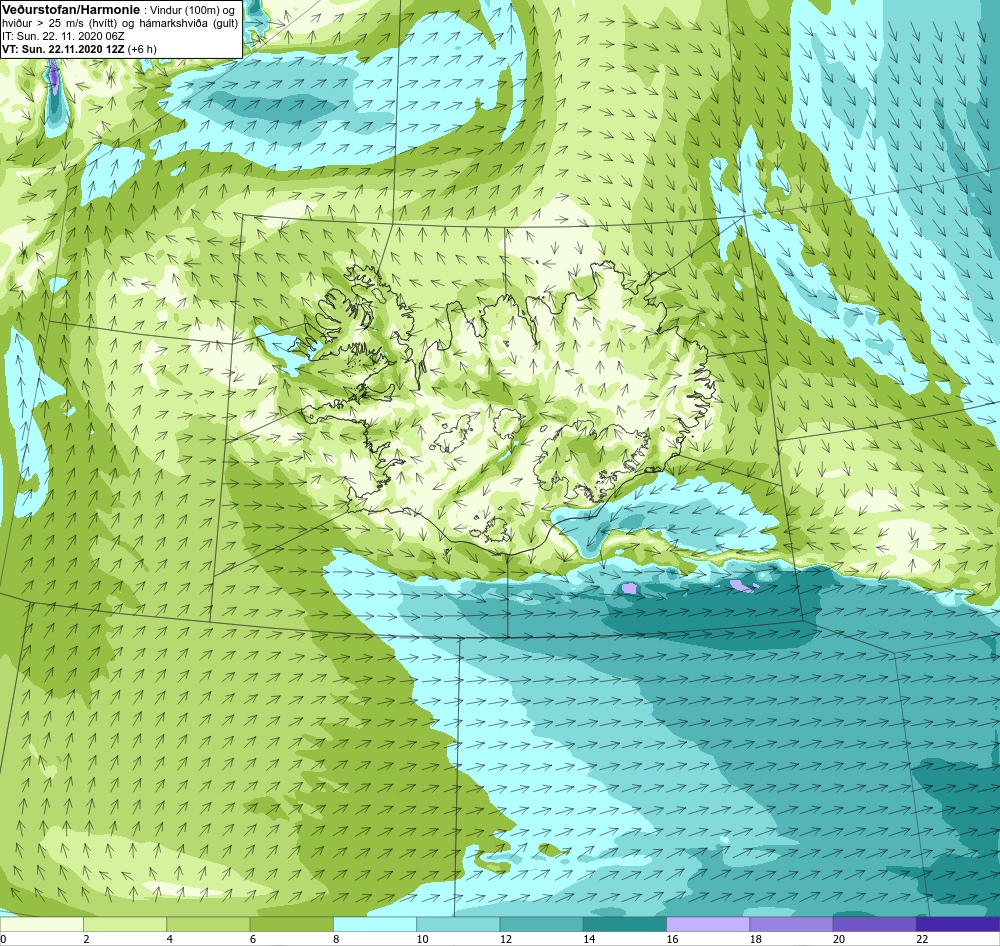This screenshot has height=946, width=1000.
Task: Click the legend label '20'
Action: coord(839,939)
